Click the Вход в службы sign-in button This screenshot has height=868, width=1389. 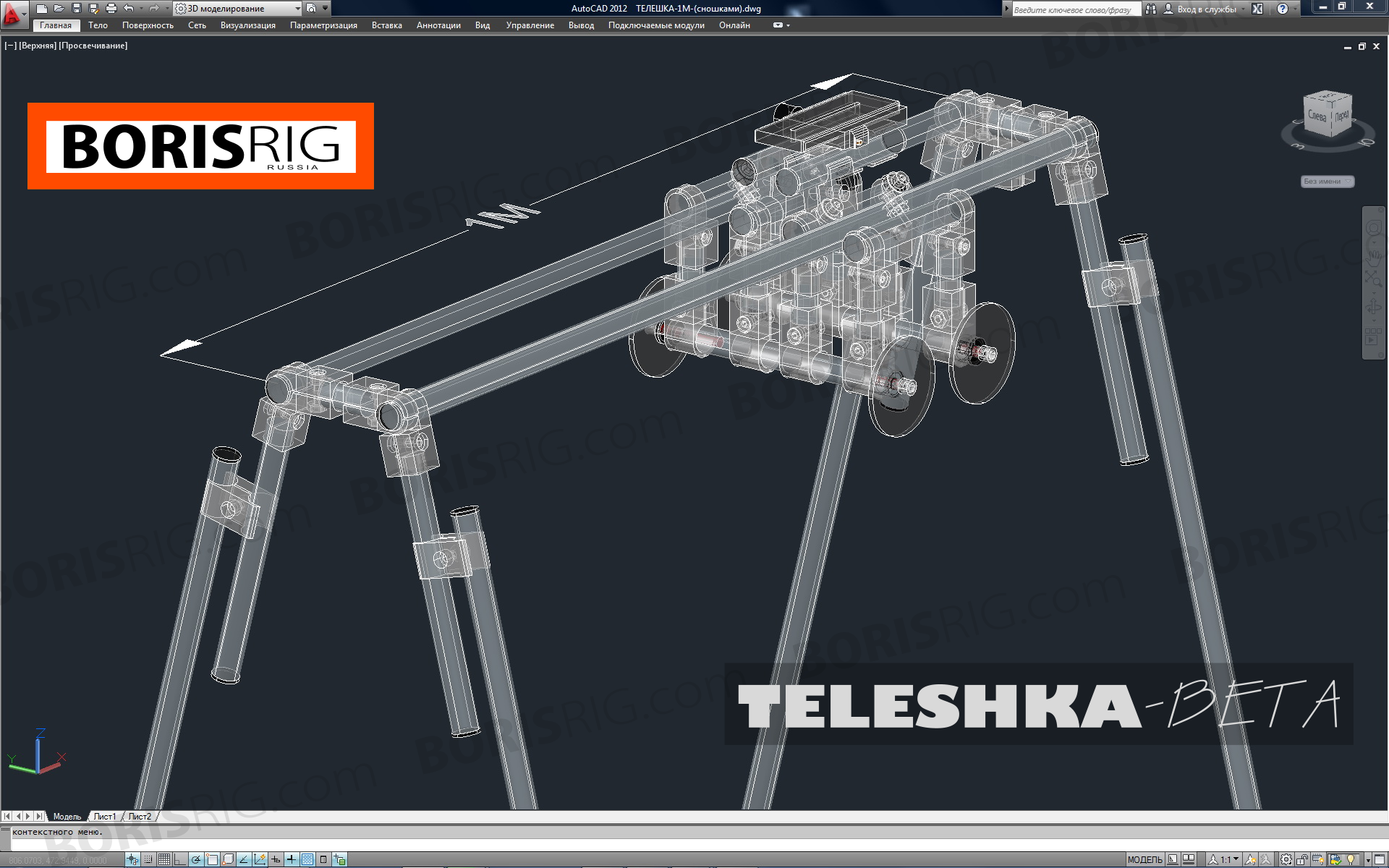coord(1206,9)
